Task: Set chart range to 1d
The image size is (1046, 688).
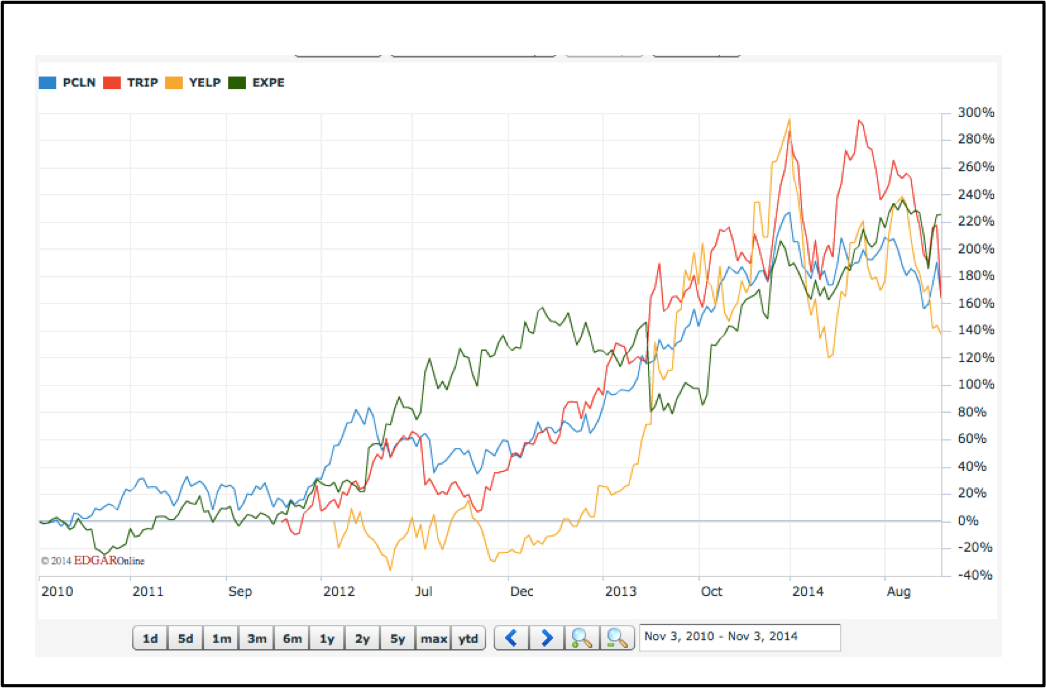Action: (x=151, y=639)
